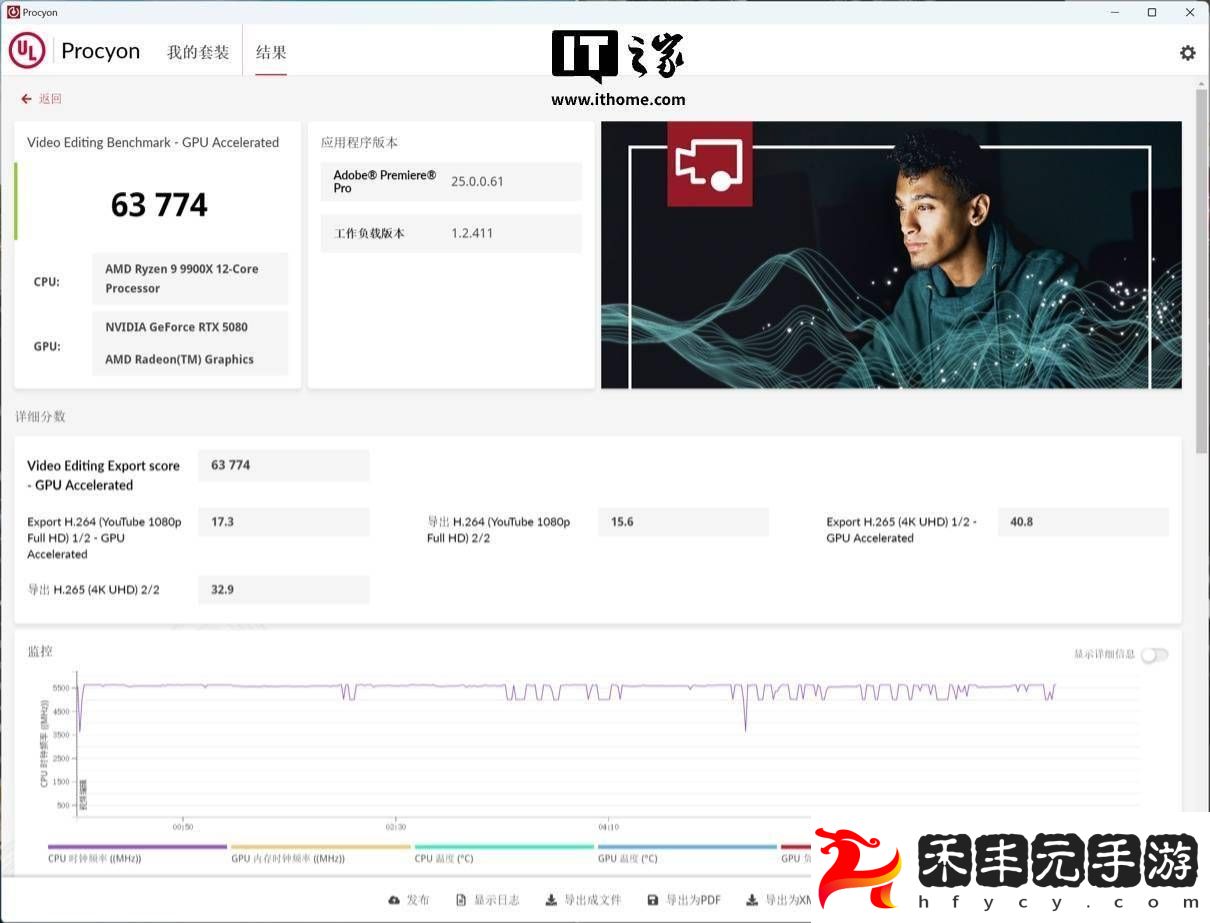Click the download icon beside 导出成文件
This screenshot has height=923, width=1210.
pos(551,900)
